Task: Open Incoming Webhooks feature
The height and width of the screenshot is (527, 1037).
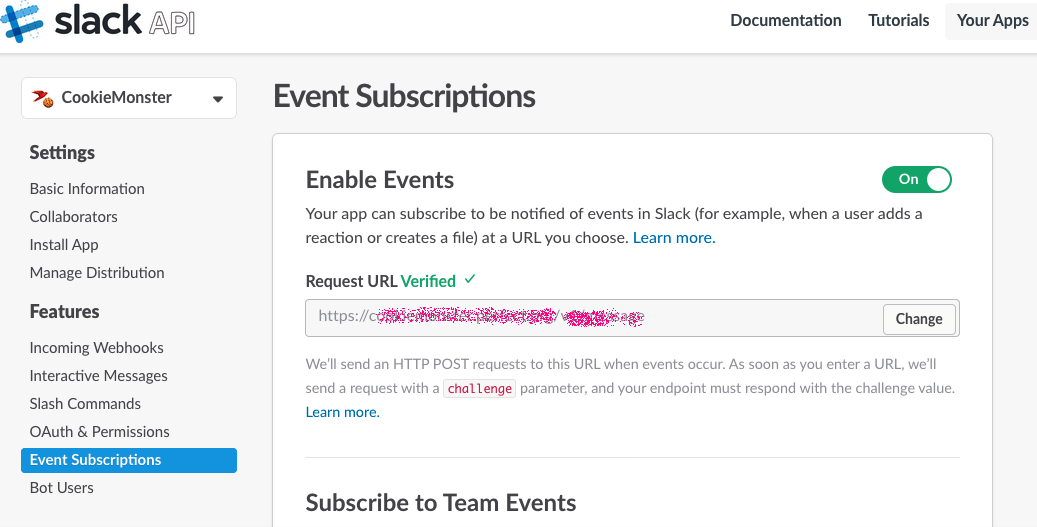Action: click(x=97, y=348)
